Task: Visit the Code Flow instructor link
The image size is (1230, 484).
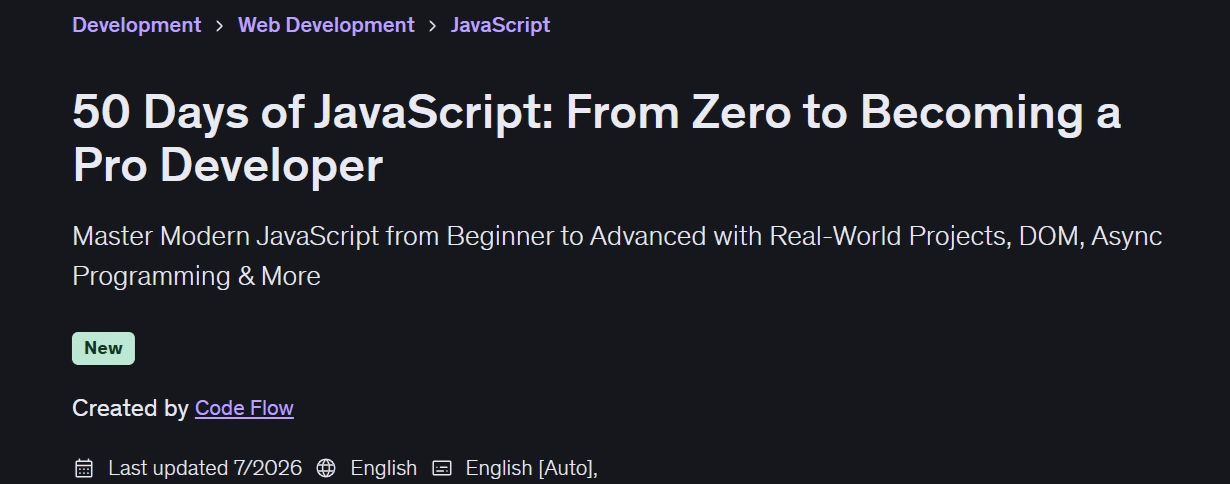Action: [x=244, y=408]
